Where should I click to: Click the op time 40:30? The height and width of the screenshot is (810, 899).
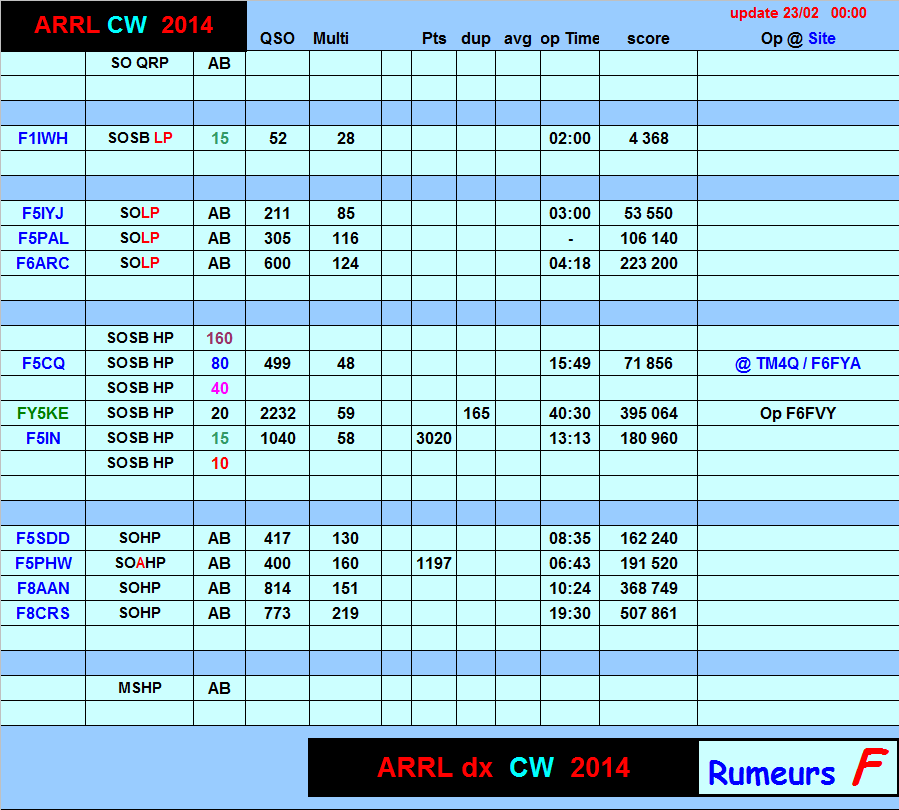[570, 413]
